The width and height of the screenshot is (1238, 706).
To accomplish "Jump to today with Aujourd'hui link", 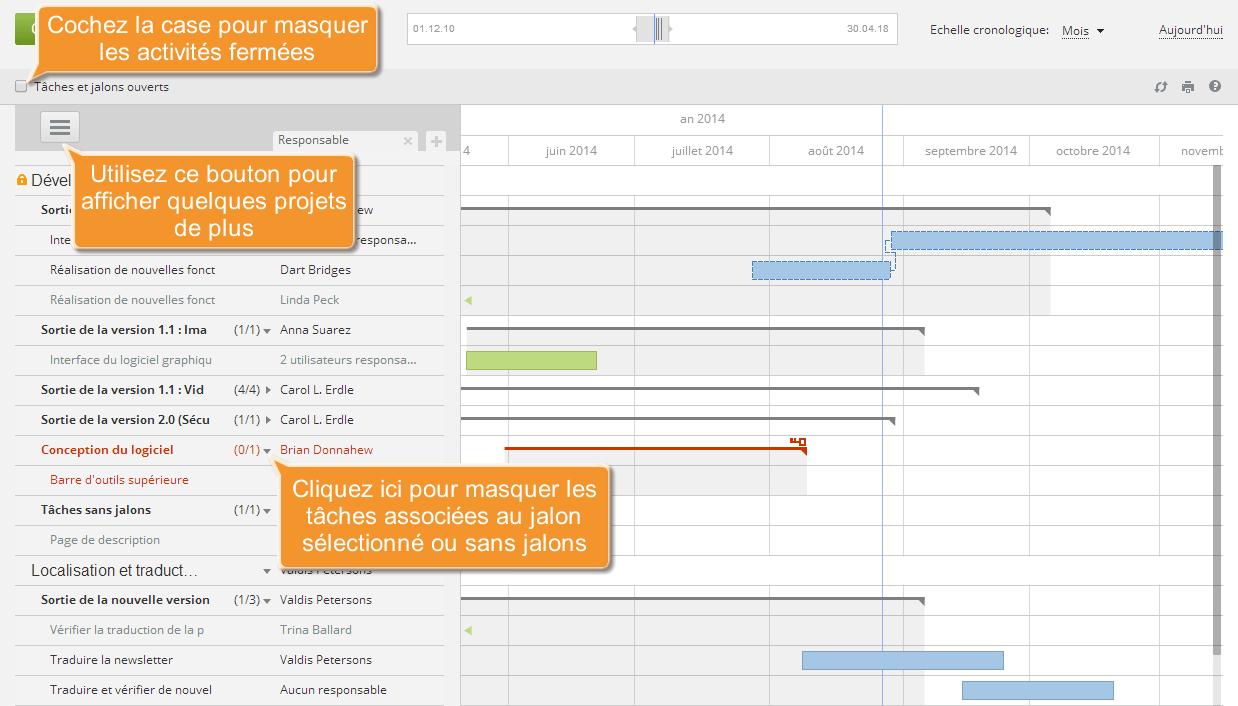I will pyautogui.click(x=1191, y=30).
